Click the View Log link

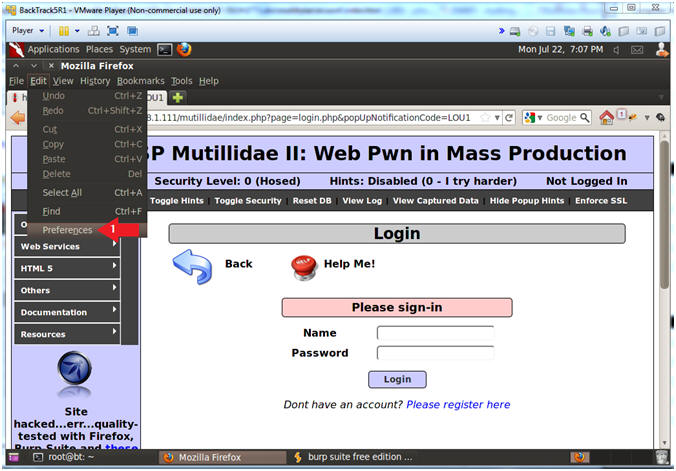click(x=362, y=201)
